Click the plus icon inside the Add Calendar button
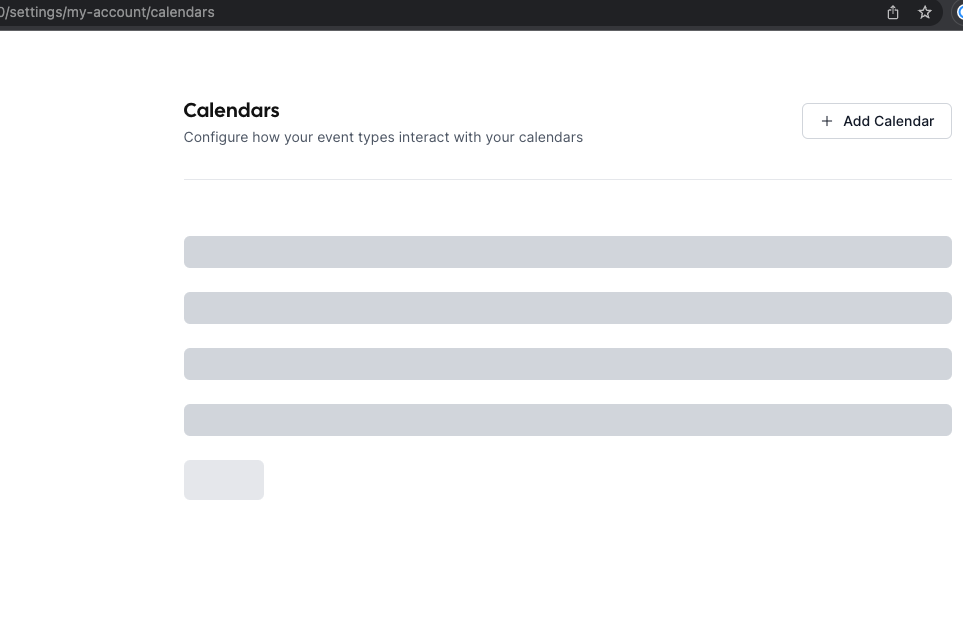This screenshot has height=643, width=963. pyautogui.click(x=827, y=120)
